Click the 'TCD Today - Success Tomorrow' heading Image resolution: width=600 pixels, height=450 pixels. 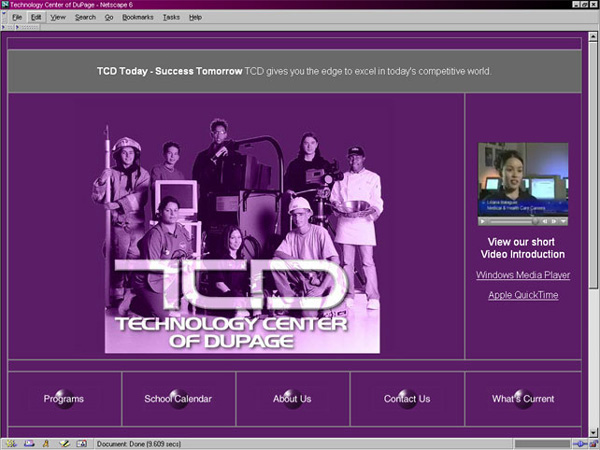pyautogui.click(x=170, y=71)
